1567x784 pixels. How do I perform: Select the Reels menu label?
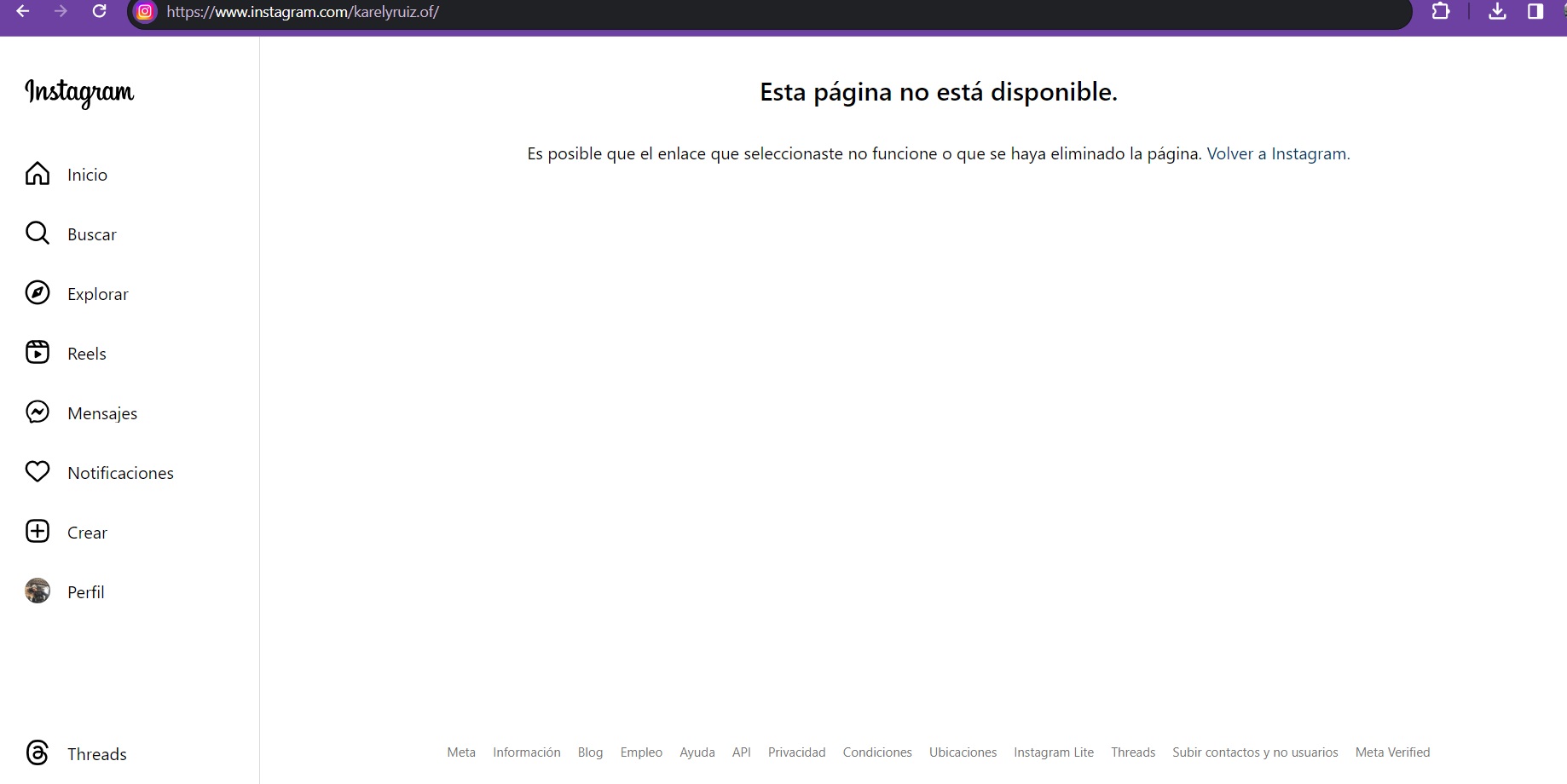click(x=87, y=354)
